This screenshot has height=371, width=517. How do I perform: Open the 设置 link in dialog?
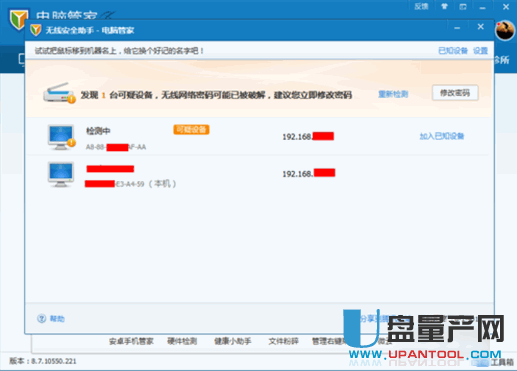pyautogui.click(x=480, y=51)
